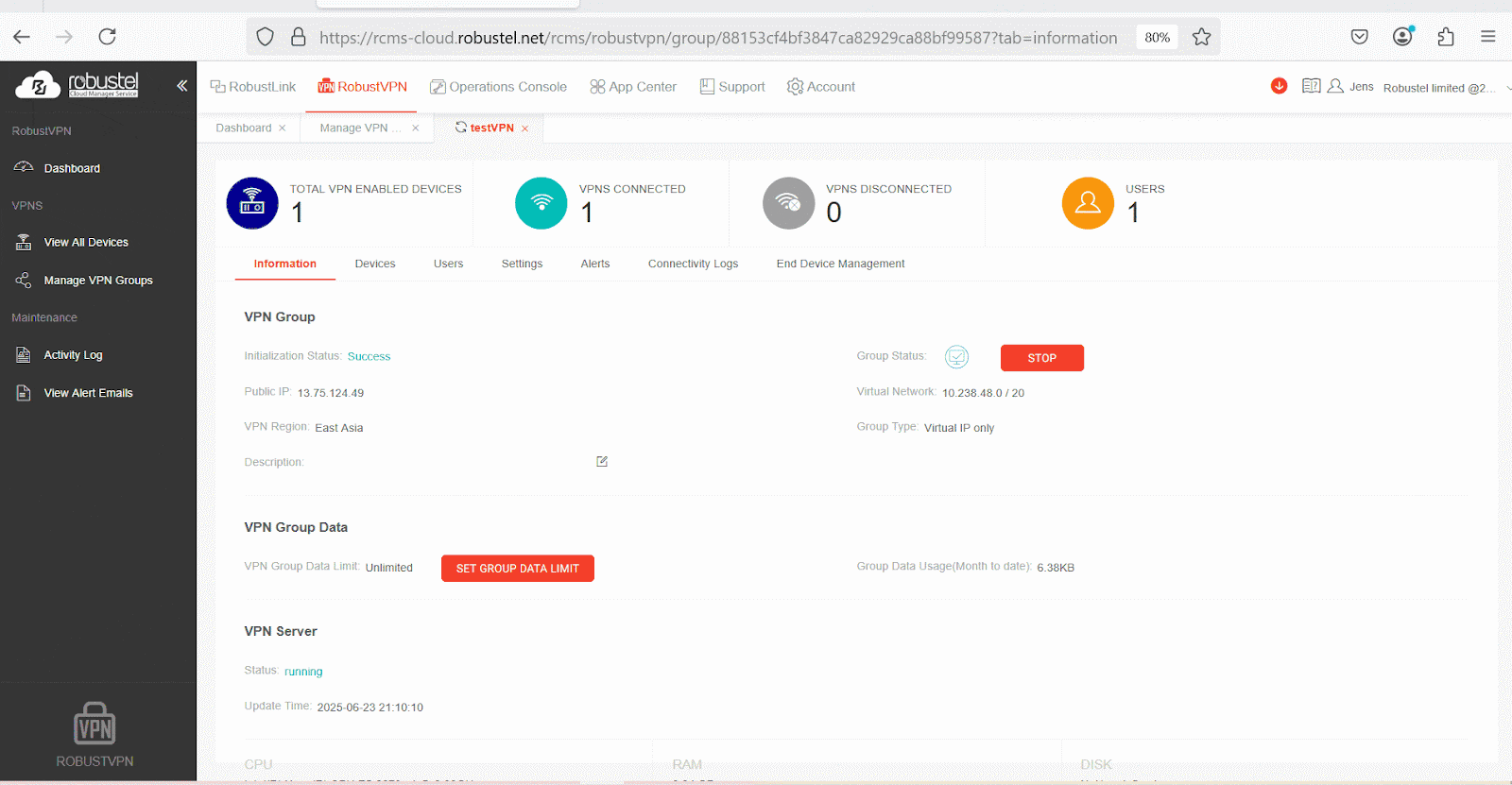Open the Firefox account profile icon
1512x785 pixels.
click(1403, 36)
